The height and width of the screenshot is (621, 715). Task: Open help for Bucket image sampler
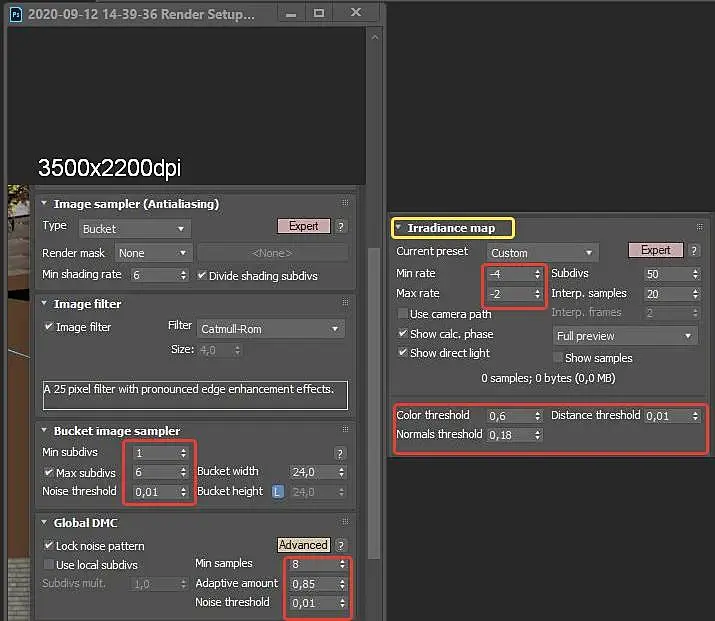click(x=339, y=453)
